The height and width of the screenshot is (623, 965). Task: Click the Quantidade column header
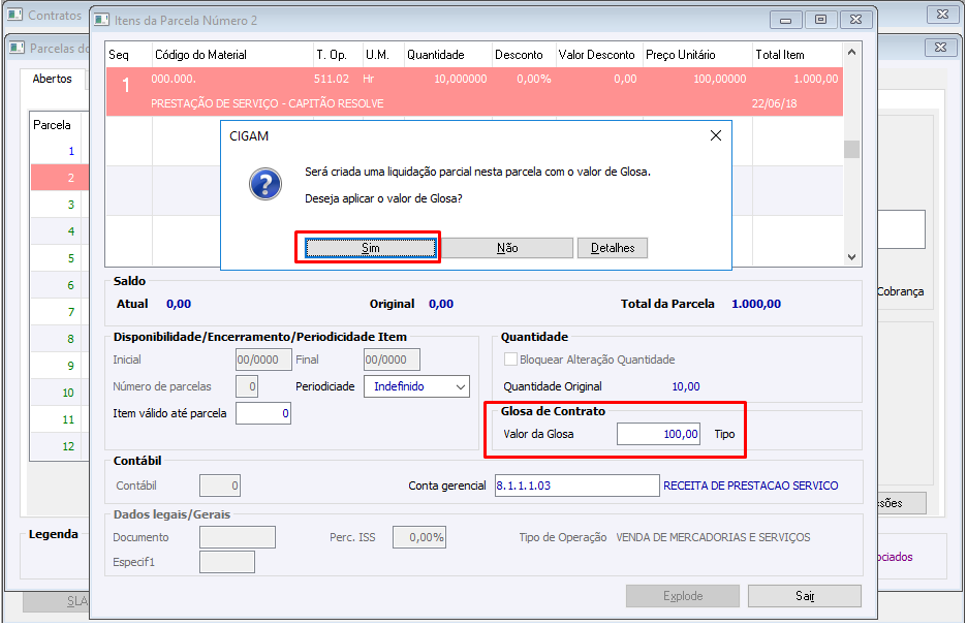447,55
